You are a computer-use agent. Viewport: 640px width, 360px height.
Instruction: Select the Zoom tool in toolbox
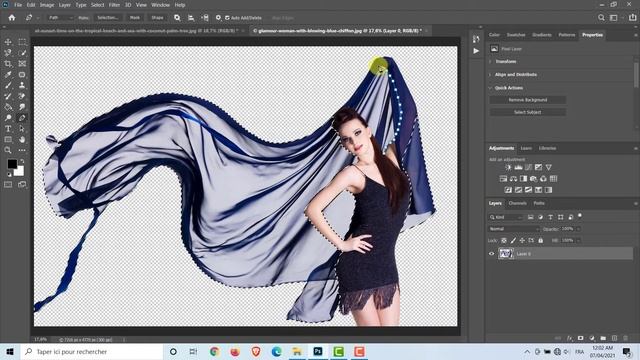click(8, 150)
